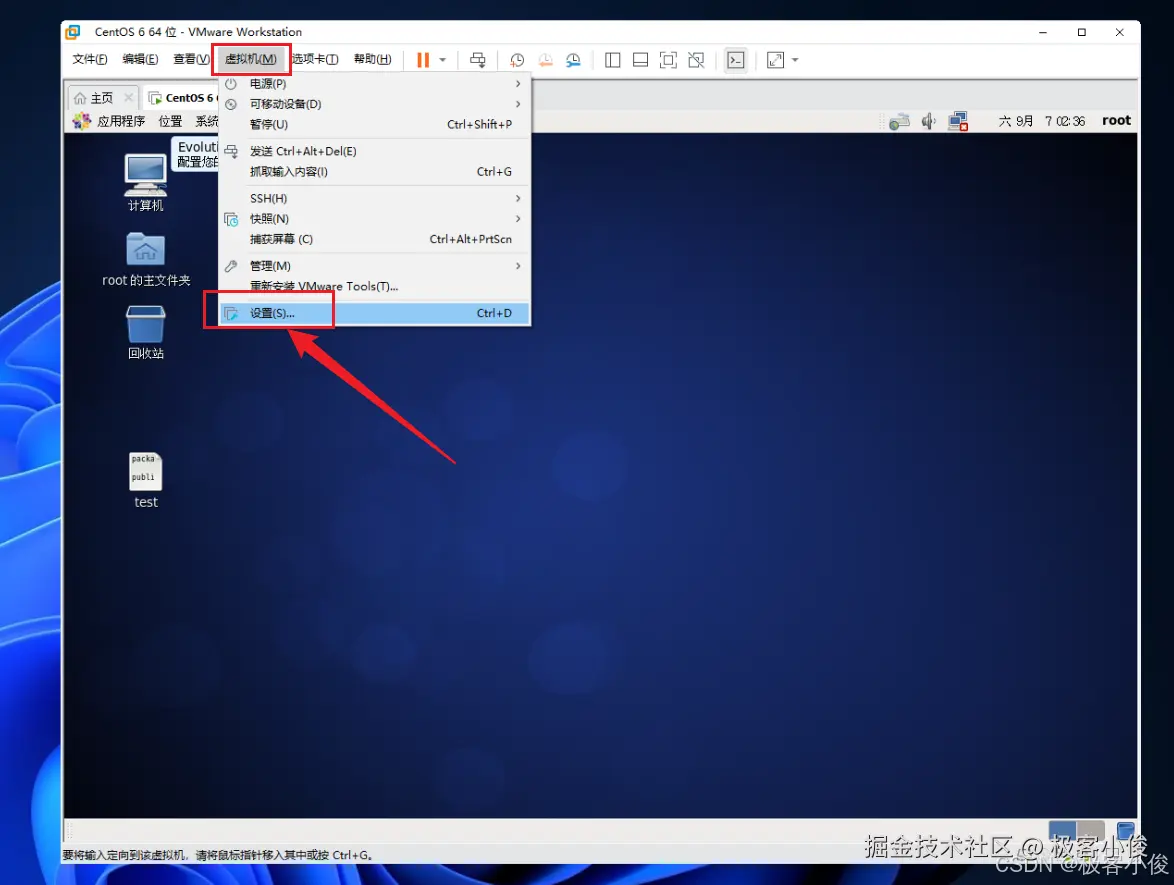Screen dimensions: 1174x885
Task: Open the 编辑(E) menu
Action: [140, 59]
